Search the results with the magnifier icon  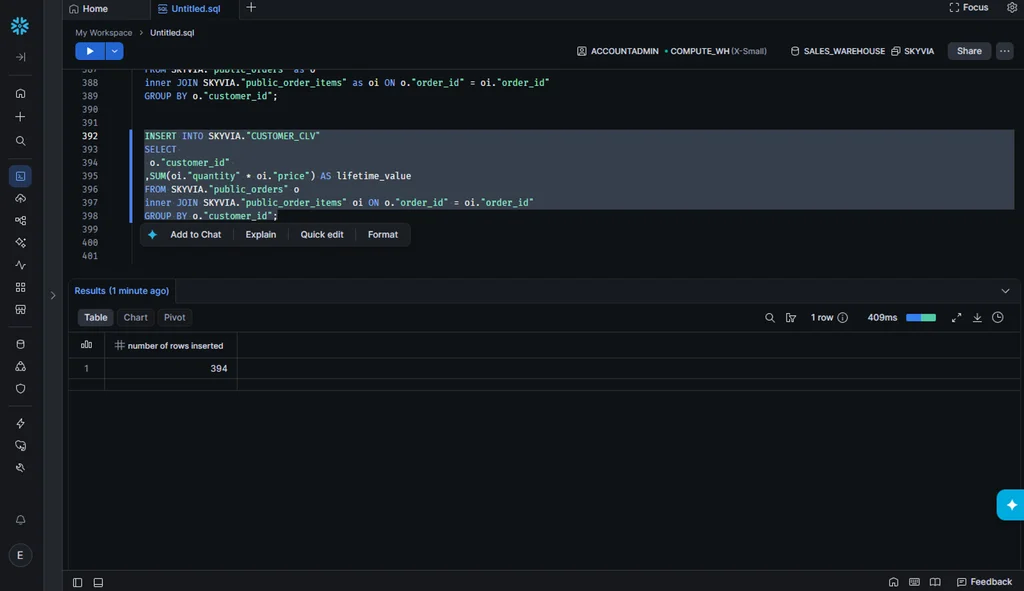[x=769, y=317]
